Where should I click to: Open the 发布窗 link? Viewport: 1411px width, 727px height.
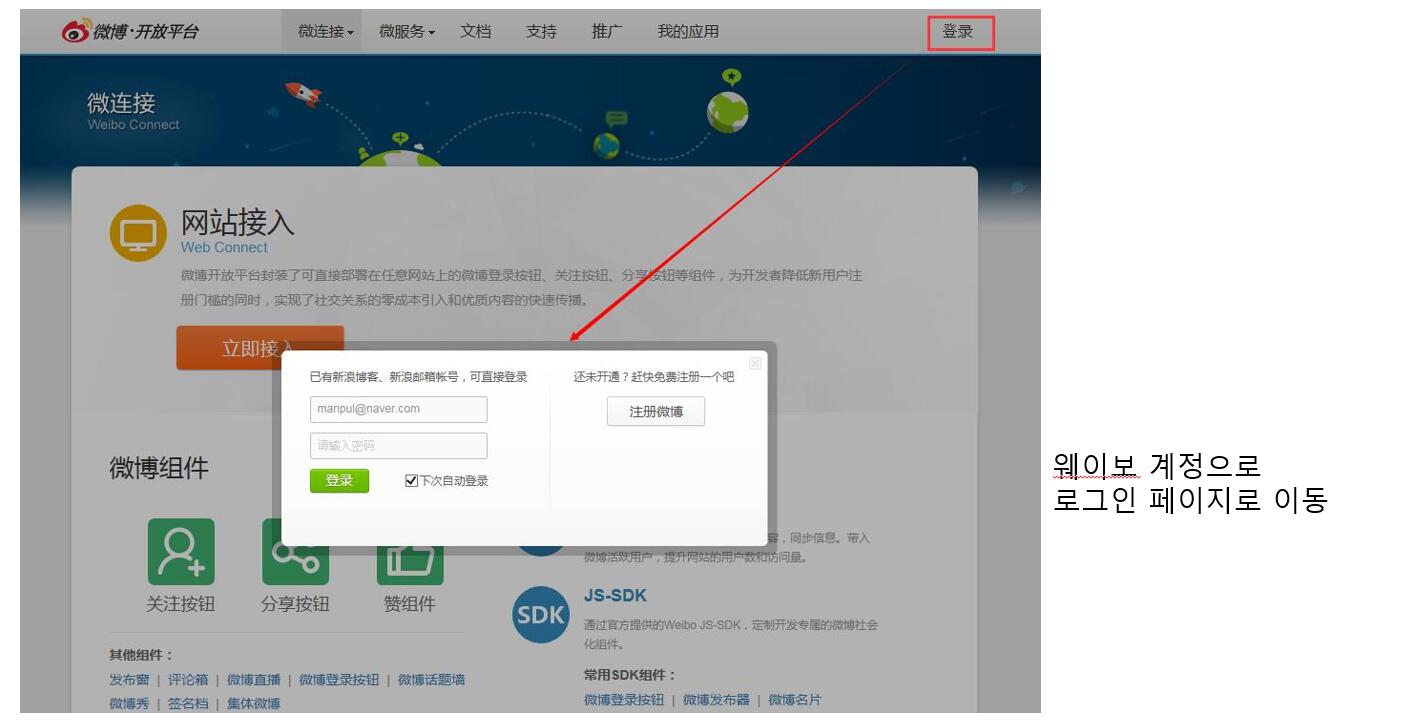[x=129, y=680]
